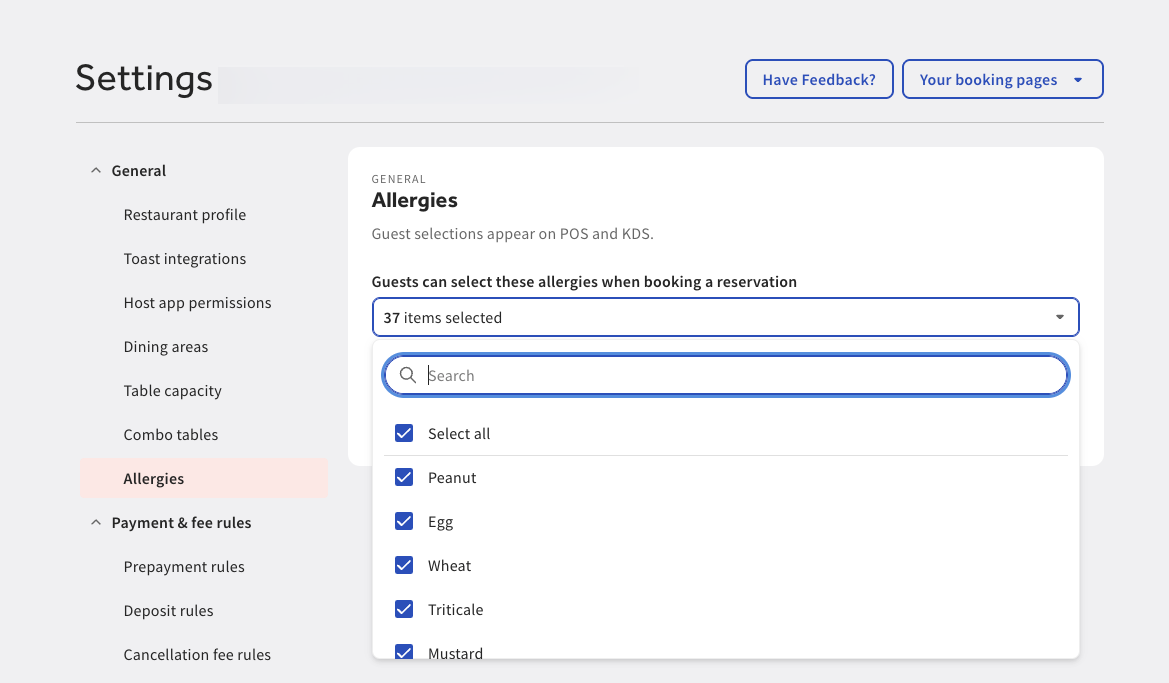This screenshot has width=1169, height=683.
Task: Uncheck the Select all checkbox
Action: click(404, 433)
